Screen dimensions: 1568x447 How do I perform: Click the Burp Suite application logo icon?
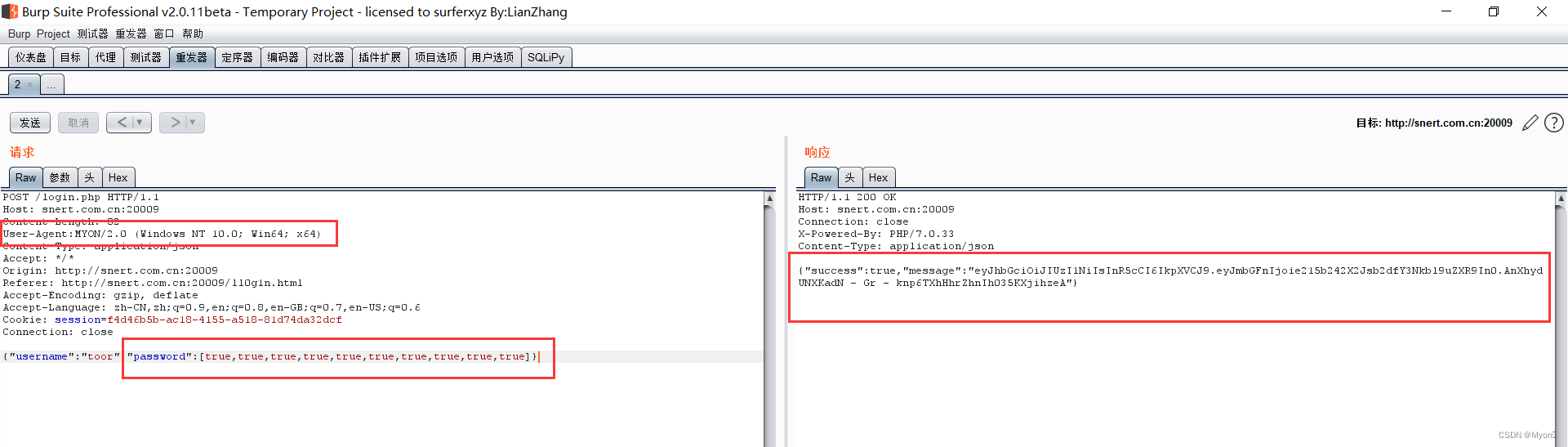[10, 11]
